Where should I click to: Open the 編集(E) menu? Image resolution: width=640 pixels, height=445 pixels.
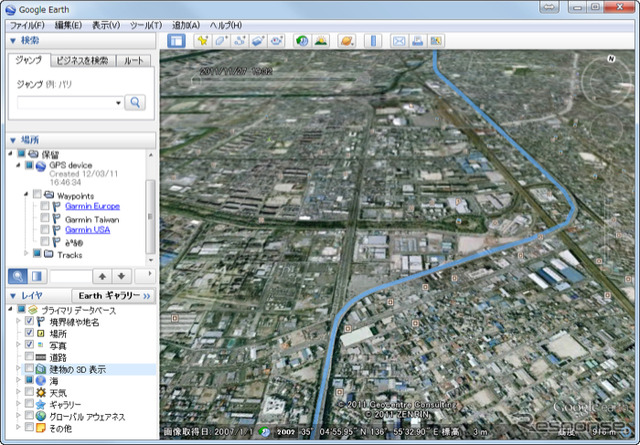(68, 25)
